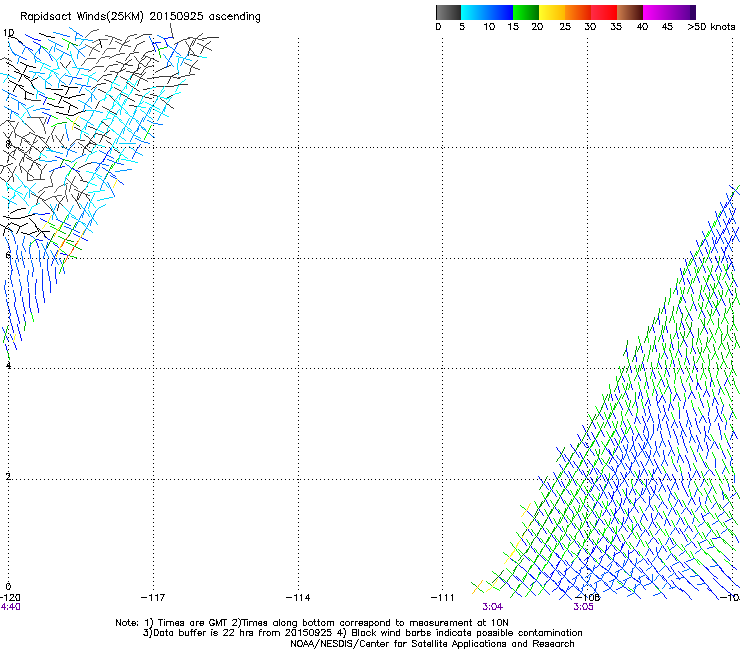740x650 pixels.
Task: Click the '35' legend scale label
Action: [x=616, y=27]
